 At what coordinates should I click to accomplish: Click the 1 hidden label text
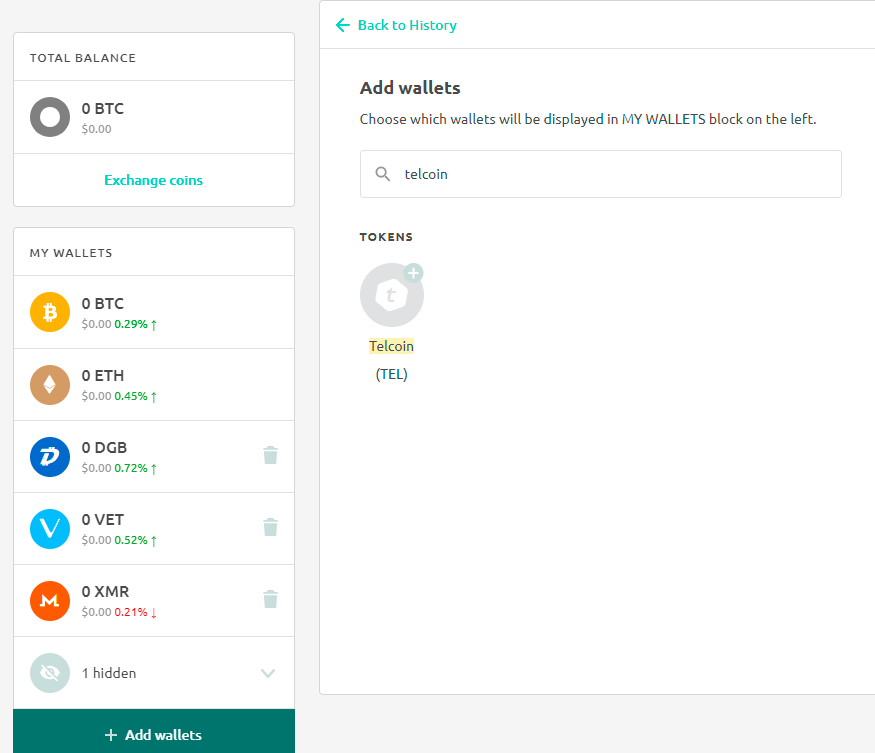pos(109,673)
